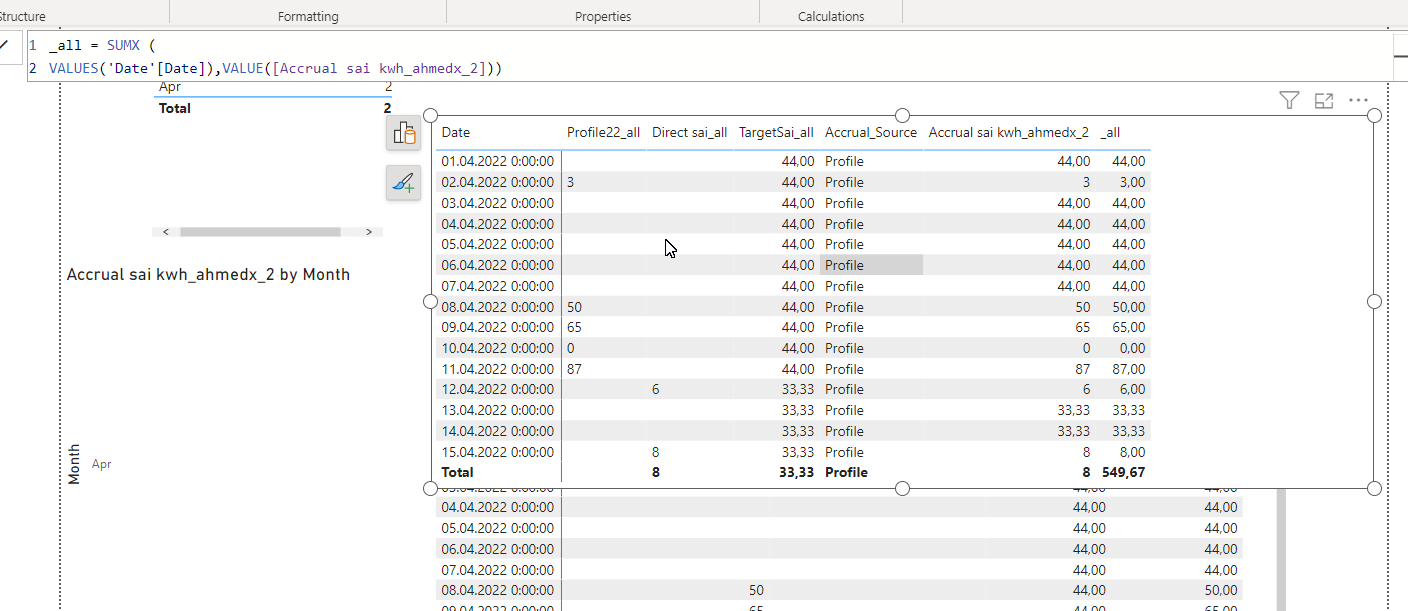Select the 02.04.2022 date cell in front table
Viewport: 1408px width, 611px height.
point(497,182)
